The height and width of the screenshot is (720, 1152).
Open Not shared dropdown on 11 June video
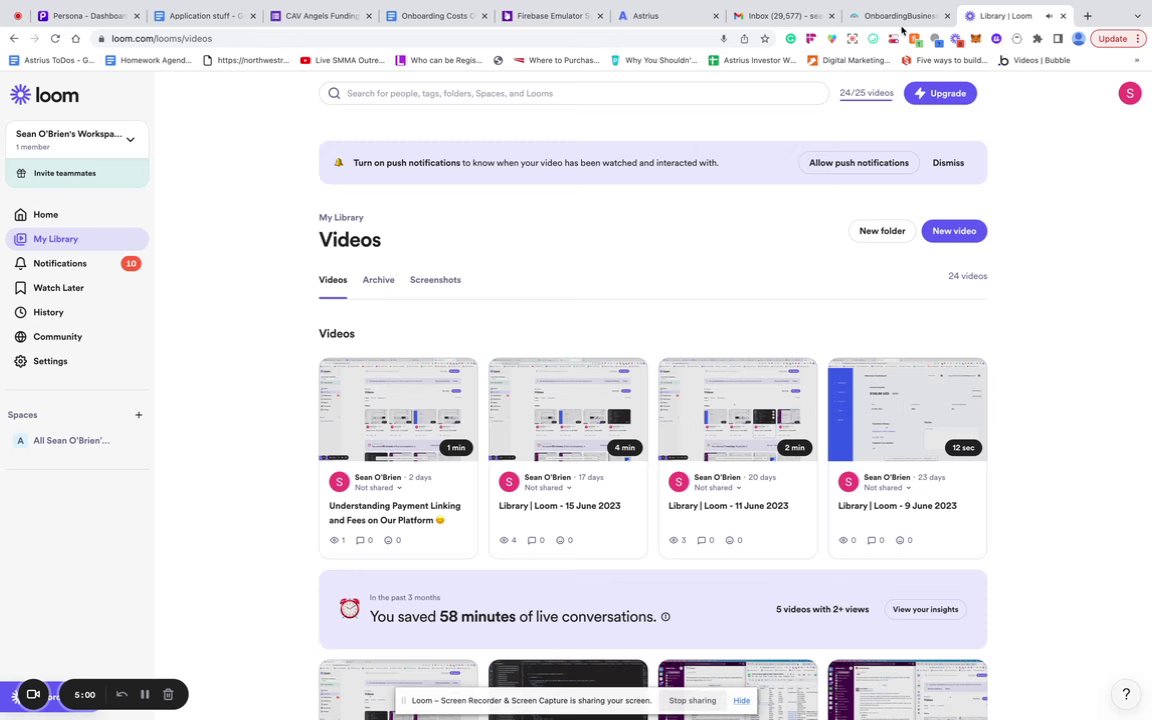(x=718, y=488)
